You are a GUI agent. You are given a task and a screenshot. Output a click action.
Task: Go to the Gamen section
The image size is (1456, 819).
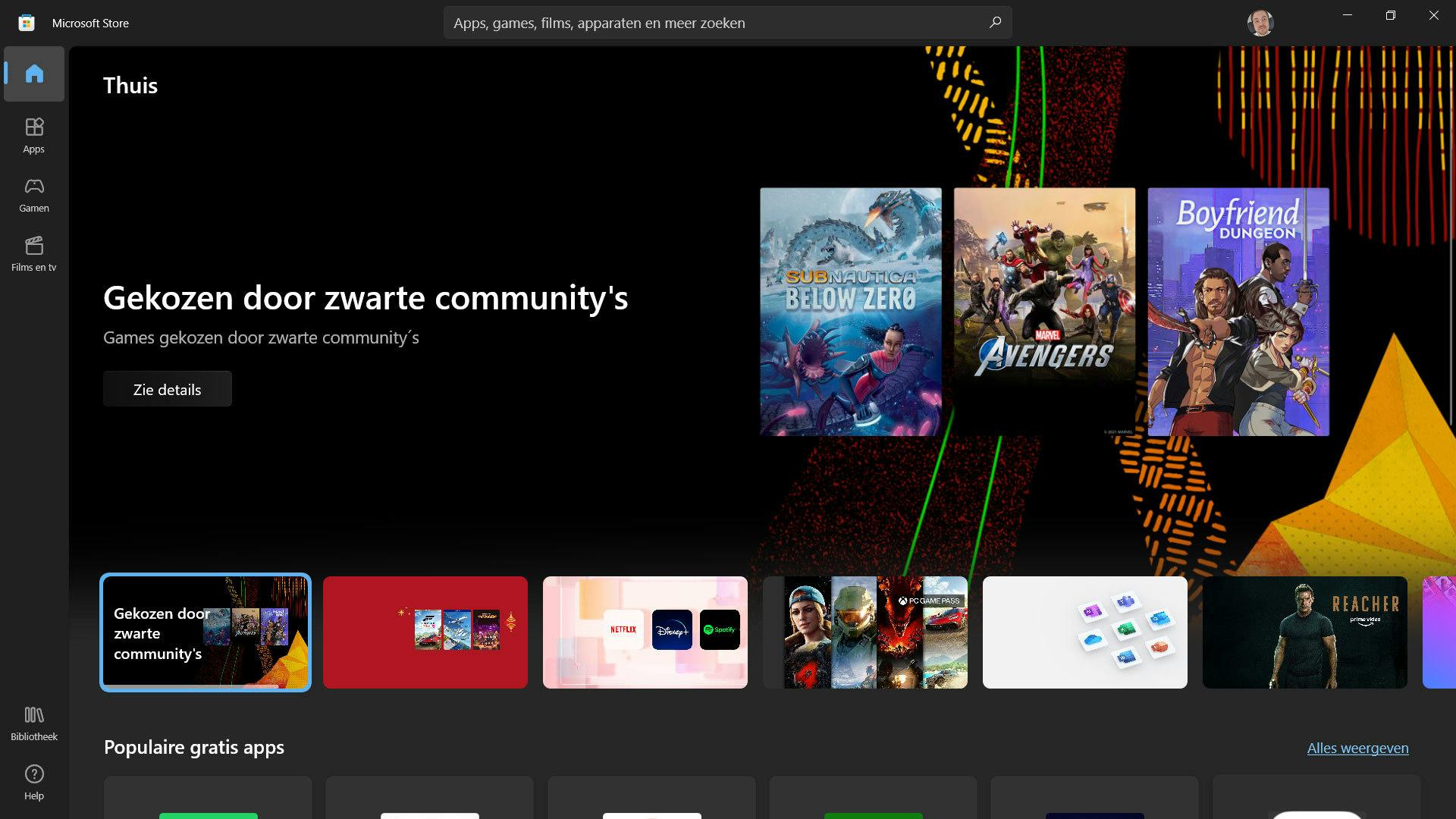(34, 194)
